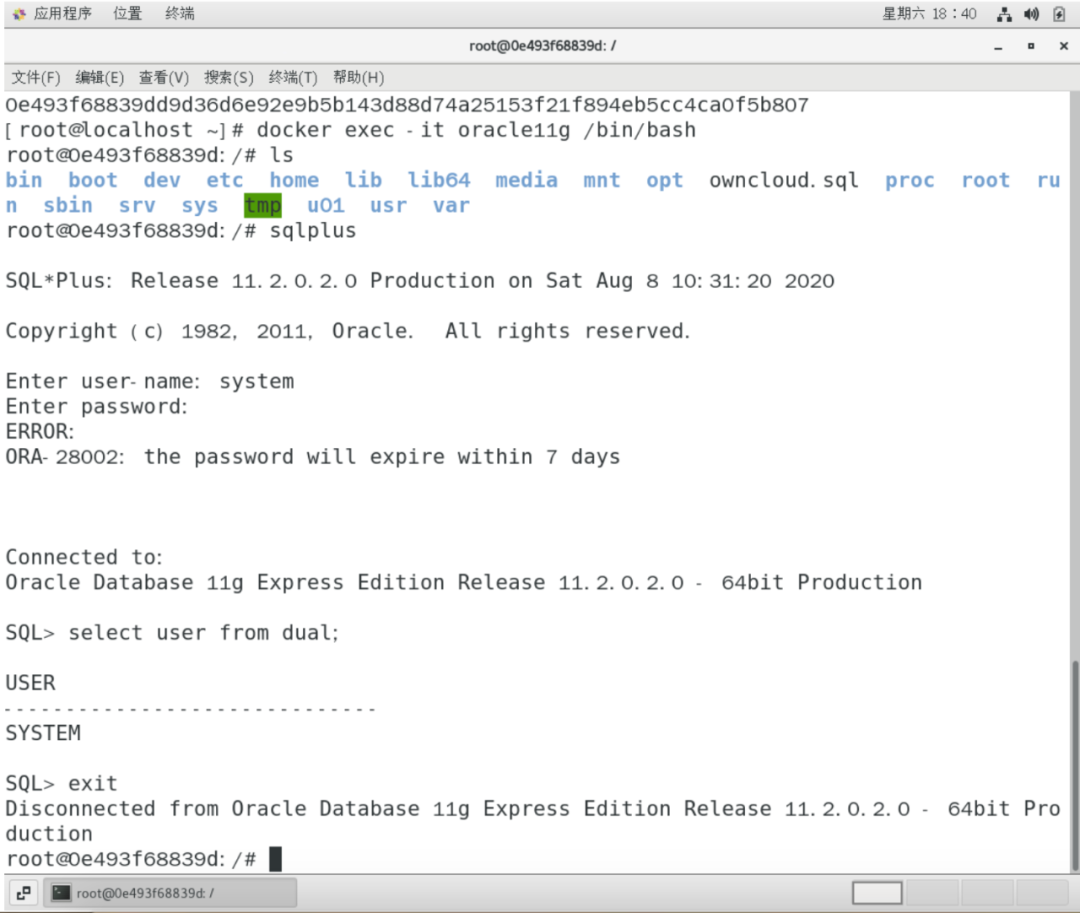The height and width of the screenshot is (913, 1080).
Task: Open the 位置 places menu
Action: click(127, 14)
